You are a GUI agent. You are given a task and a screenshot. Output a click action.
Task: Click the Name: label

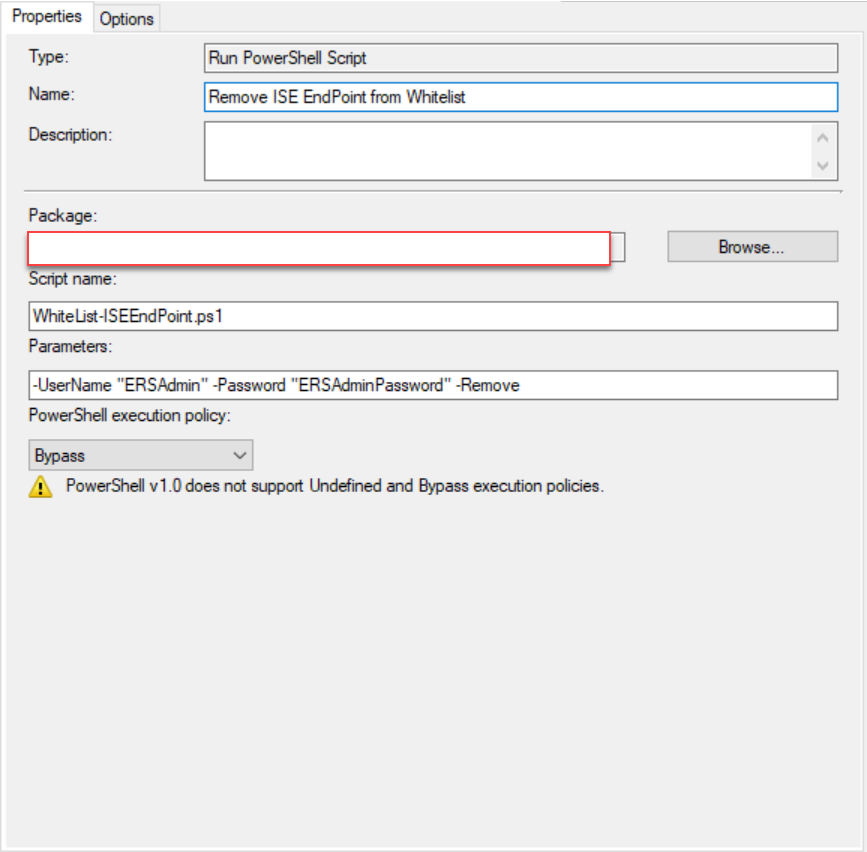(51, 94)
